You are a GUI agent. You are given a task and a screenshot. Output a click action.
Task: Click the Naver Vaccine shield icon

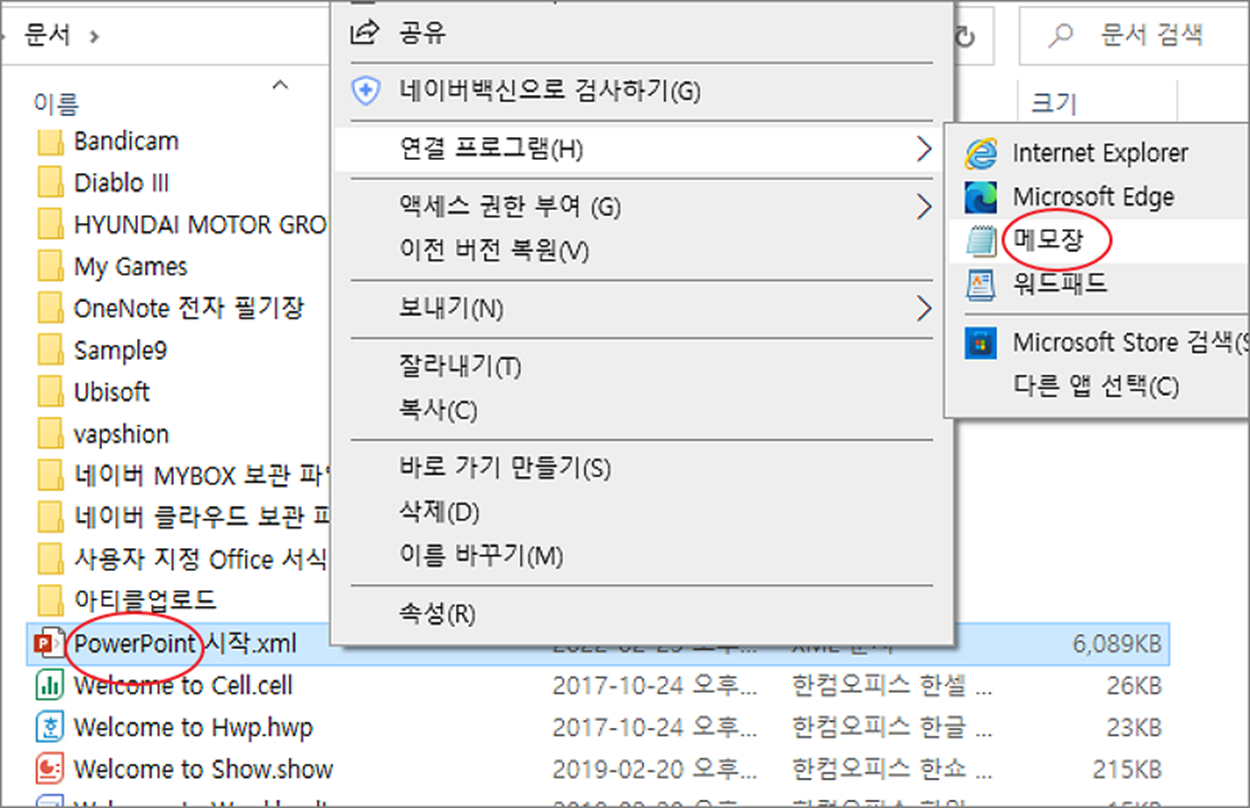[367, 92]
